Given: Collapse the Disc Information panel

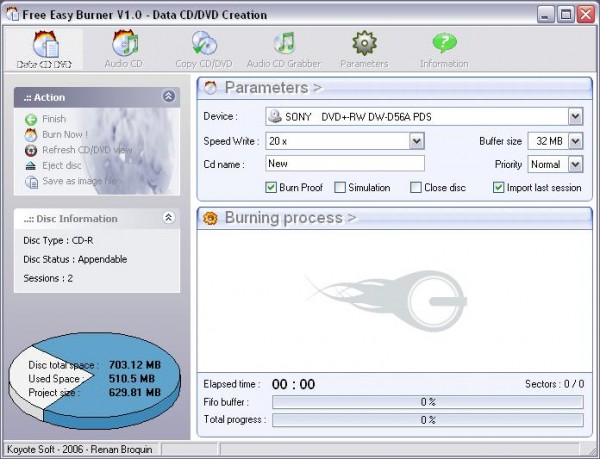Looking at the screenshot, I should (x=168, y=218).
